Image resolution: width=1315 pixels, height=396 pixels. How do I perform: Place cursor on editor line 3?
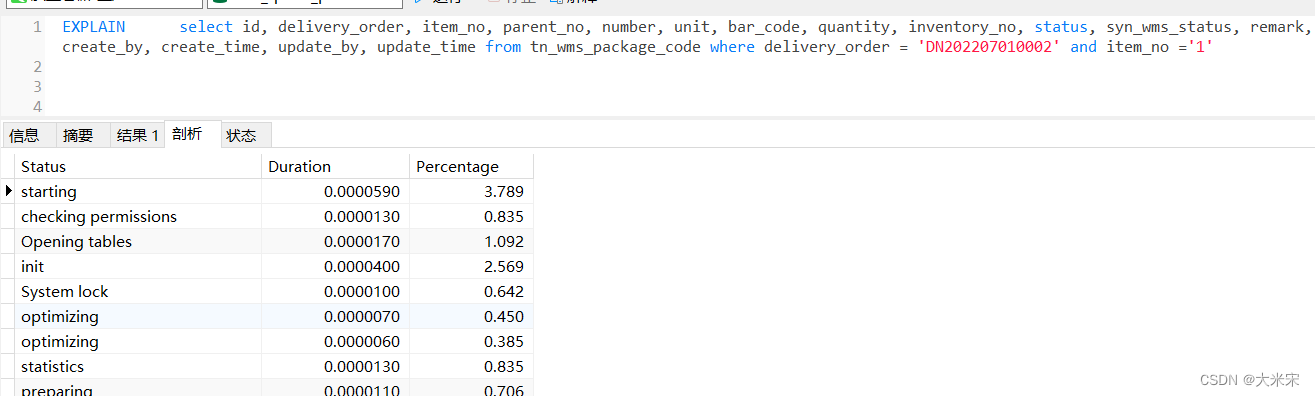coord(680,87)
